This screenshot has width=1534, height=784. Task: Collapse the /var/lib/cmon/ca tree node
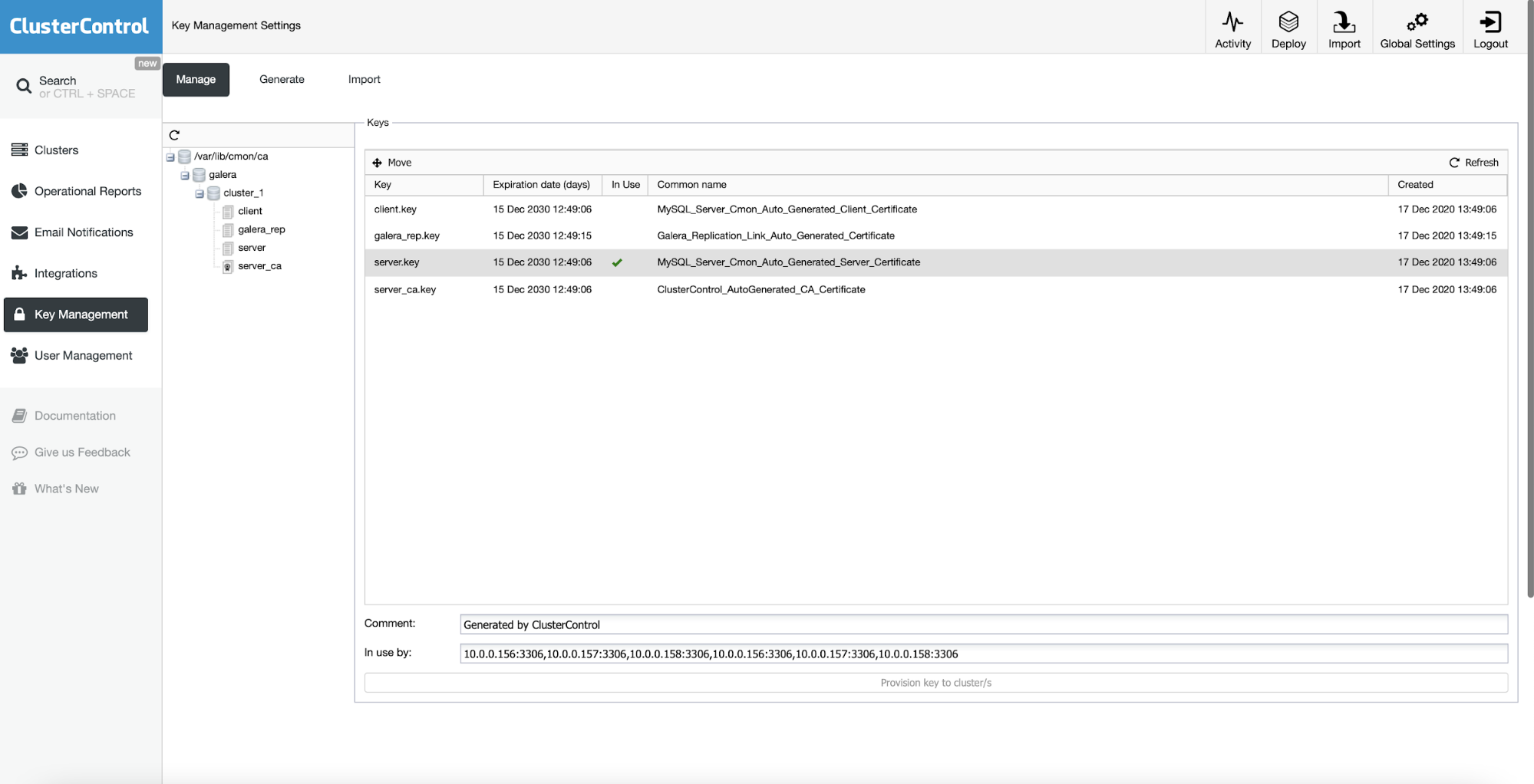(170, 157)
